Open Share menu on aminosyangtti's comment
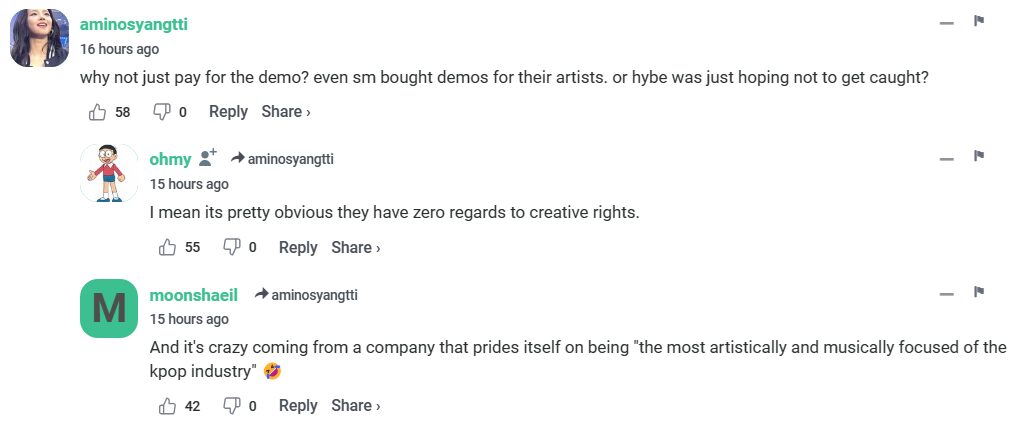Viewport: 1023px width, 423px height. [x=286, y=112]
